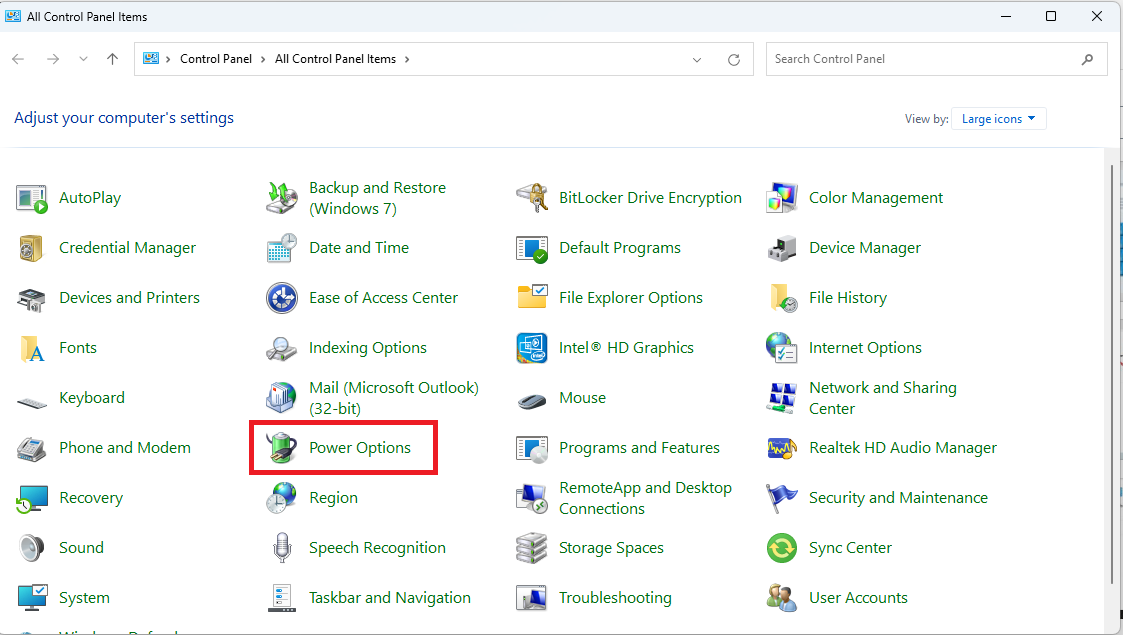The height and width of the screenshot is (635, 1123).
Task: Open the Device Manager link
Action: point(864,248)
